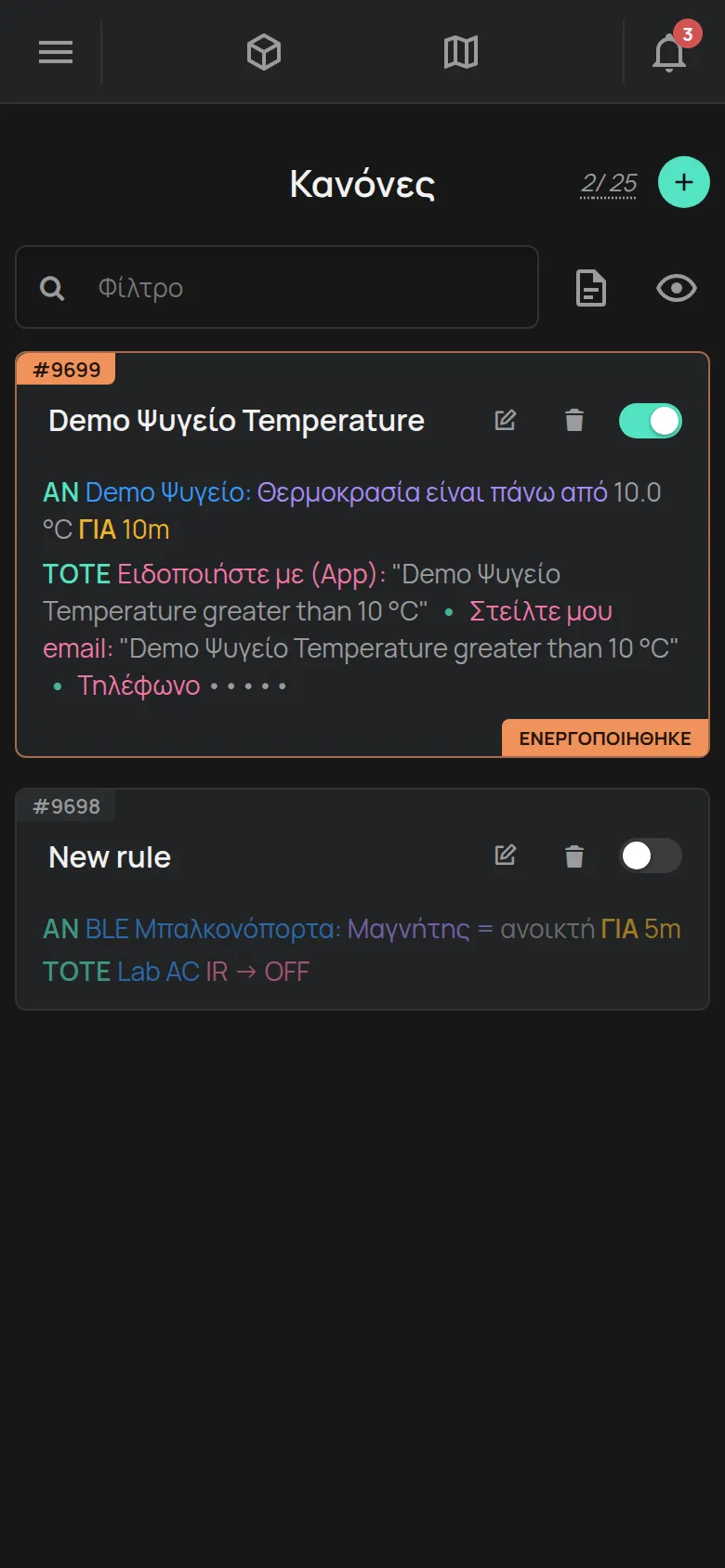Disable the Demo Ψυγείο Temperature rule toggle
This screenshot has height=1568, width=725.
(x=651, y=420)
